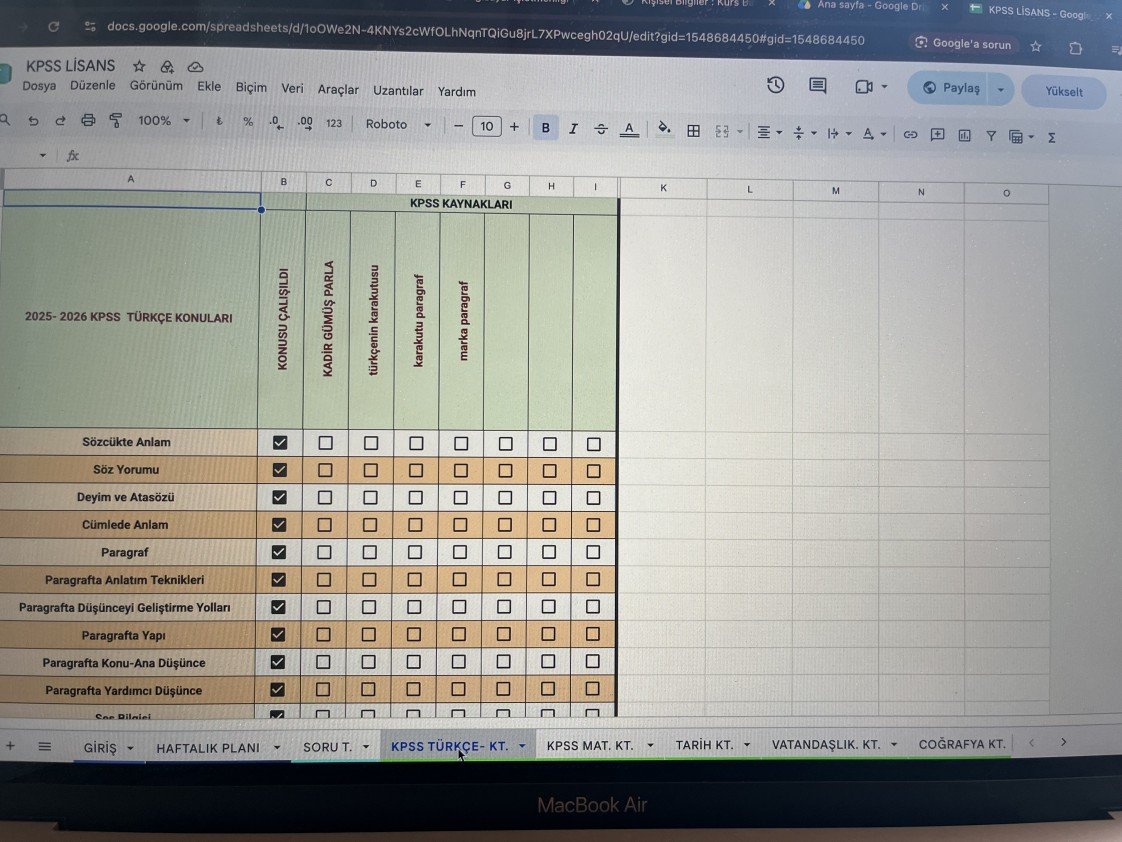Open the text color picker
1122x842 pixels.
pos(629,129)
